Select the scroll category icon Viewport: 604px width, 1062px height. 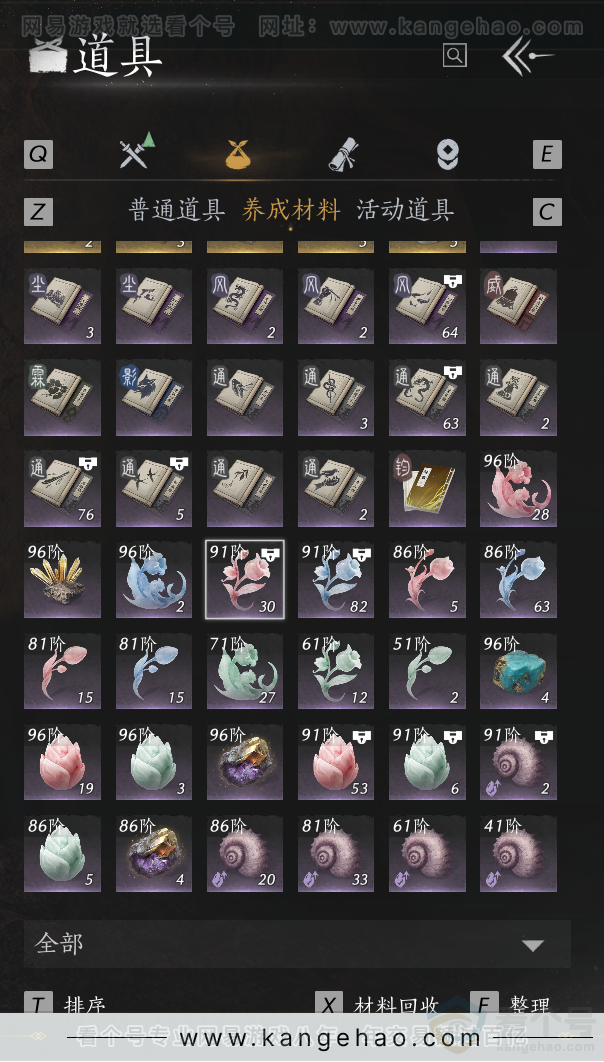tap(344, 154)
